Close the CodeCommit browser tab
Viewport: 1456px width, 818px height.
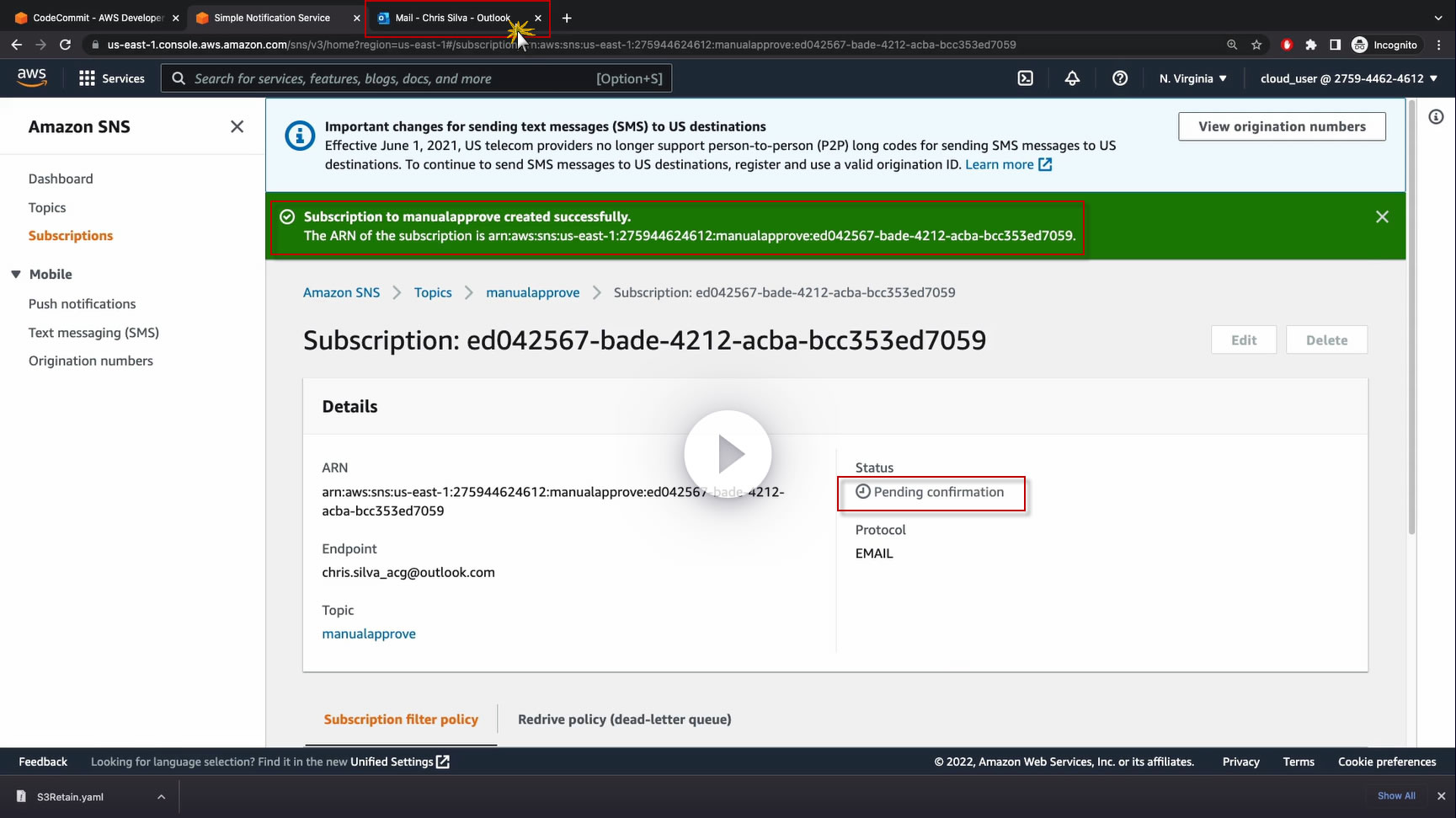[175, 18]
